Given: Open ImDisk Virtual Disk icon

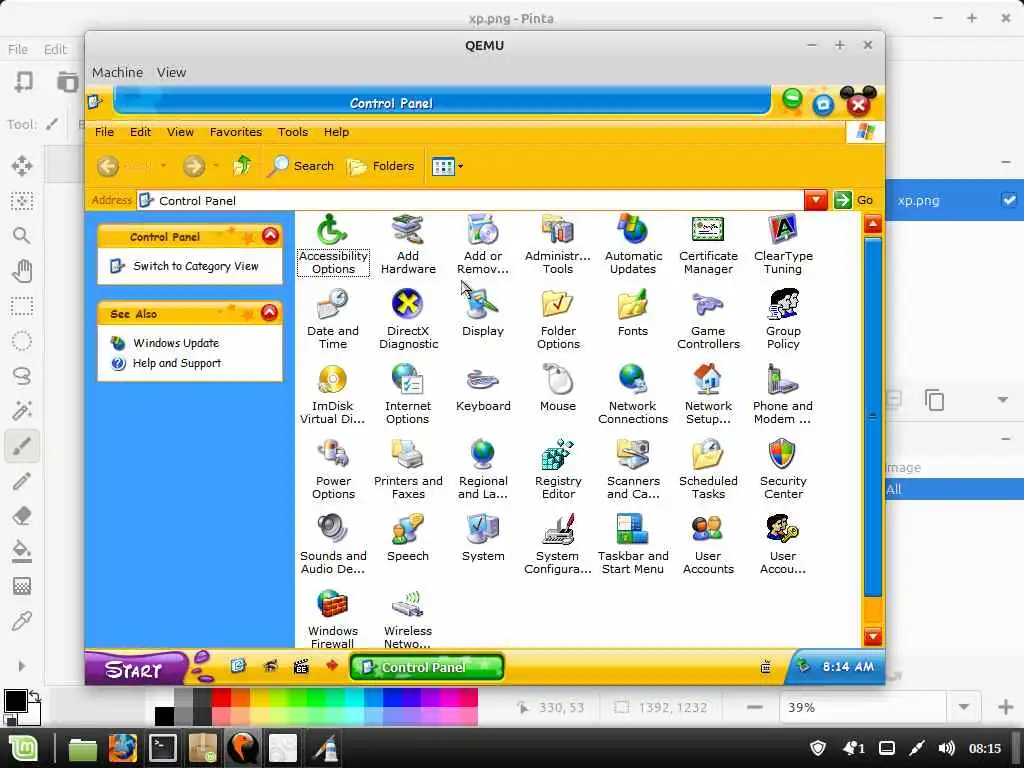Looking at the screenshot, I should click(x=333, y=395).
